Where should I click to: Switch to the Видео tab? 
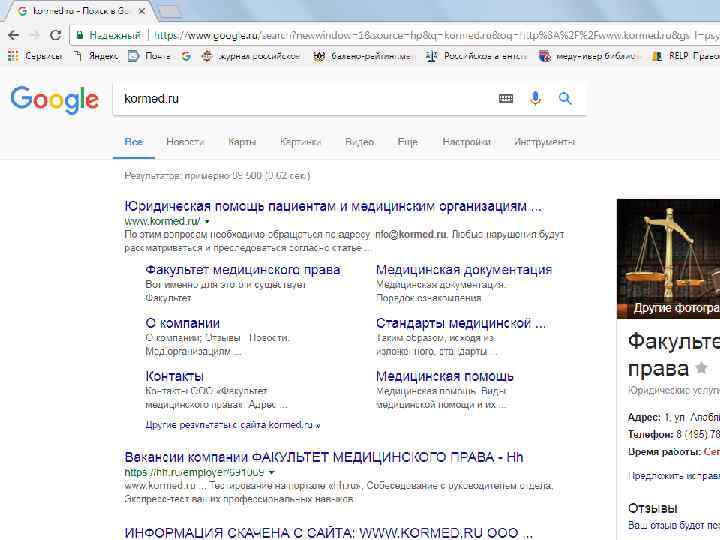tap(359, 142)
